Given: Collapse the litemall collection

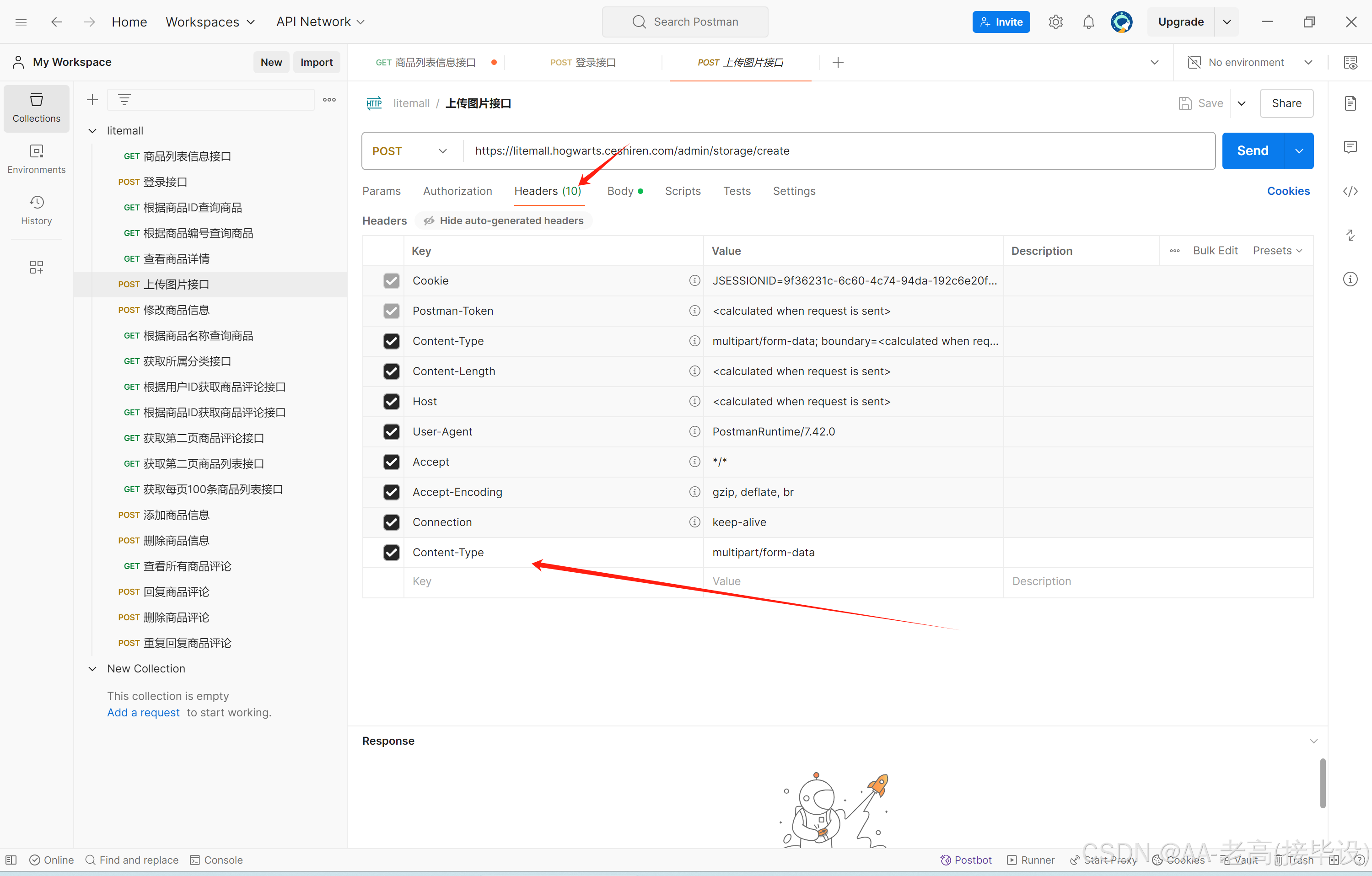Looking at the screenshot, I should coord(92,130).
